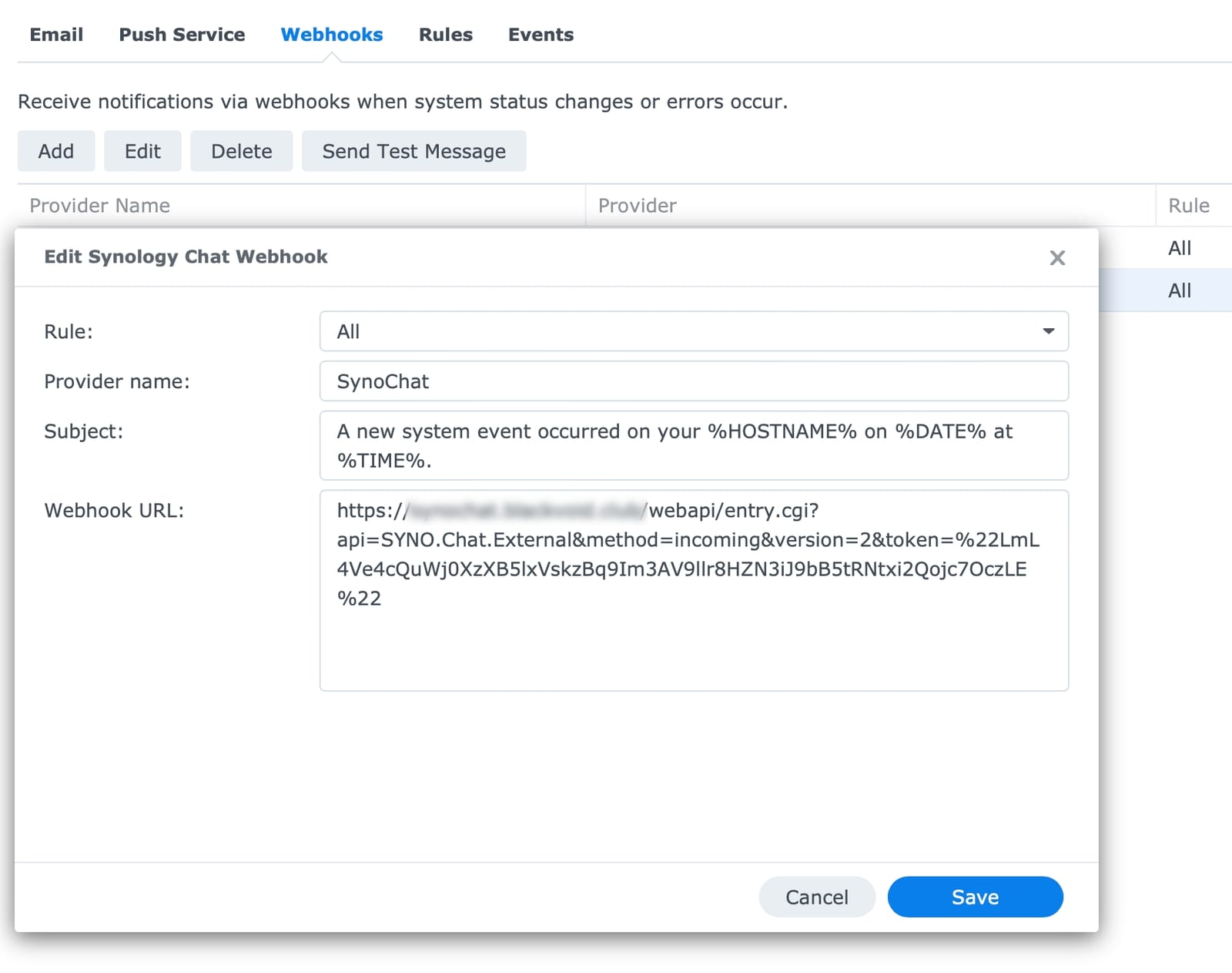Click the Add button to create a webhook

[55, 151]
